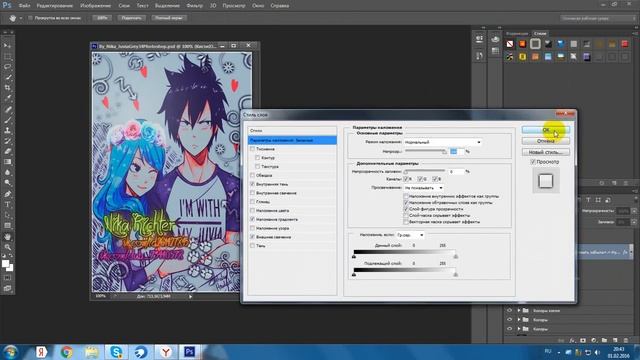Select the Quick Selection tool
Screen dimensions: 640x360
(7, 77)
